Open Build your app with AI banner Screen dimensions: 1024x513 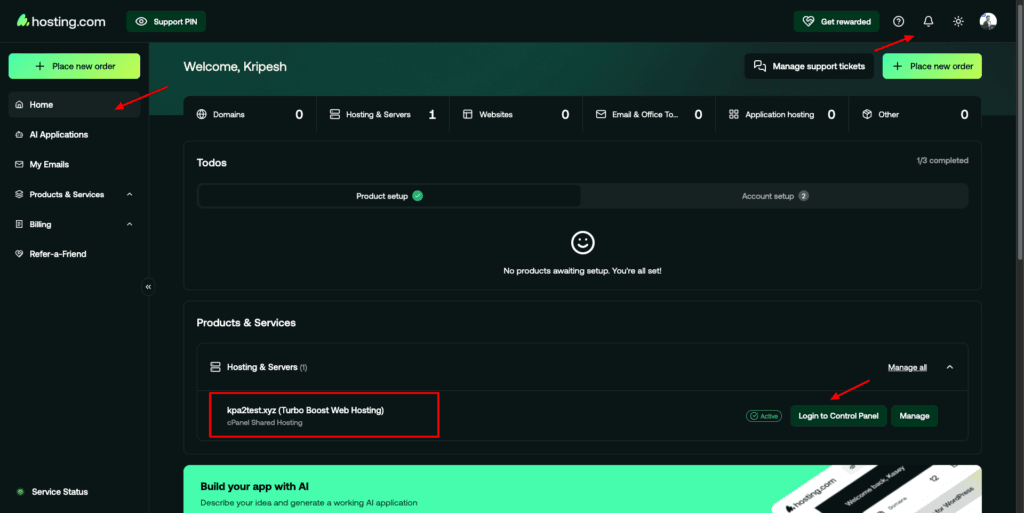583,489
